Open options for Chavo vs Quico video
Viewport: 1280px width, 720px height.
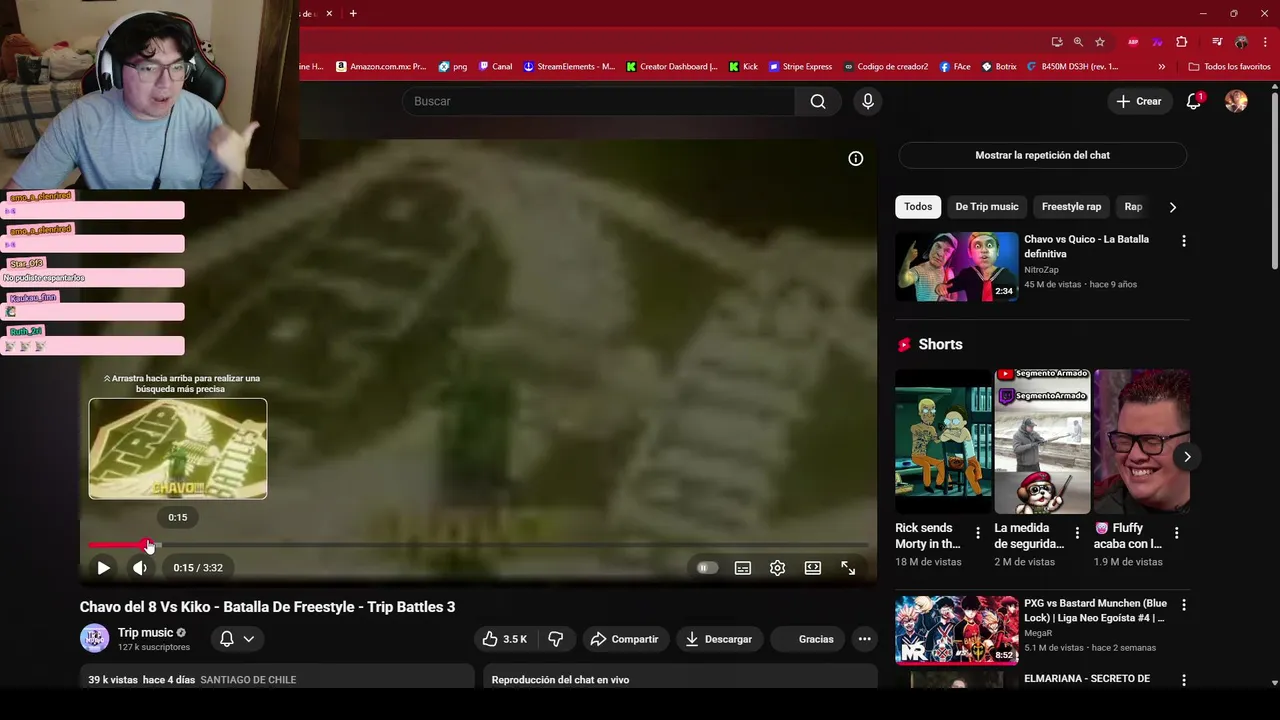click(1184, 241)
